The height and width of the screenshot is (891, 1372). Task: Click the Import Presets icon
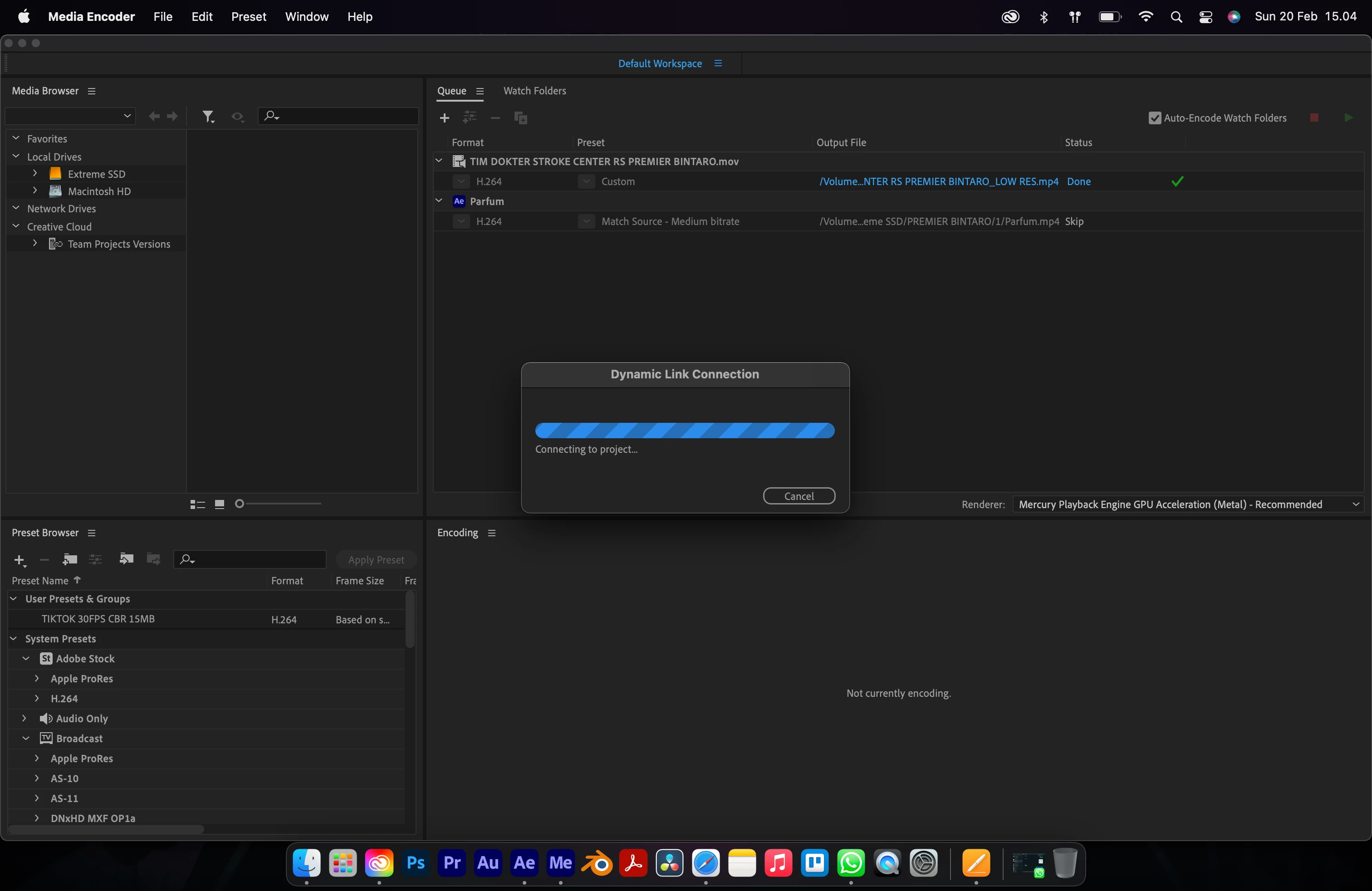[126, 559]
